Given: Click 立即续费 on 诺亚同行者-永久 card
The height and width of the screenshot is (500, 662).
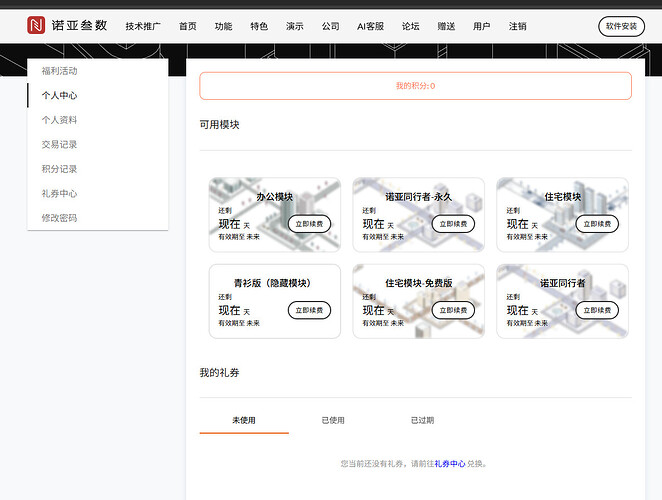Looking at the screenshot, I should click(x=453, y=224).
